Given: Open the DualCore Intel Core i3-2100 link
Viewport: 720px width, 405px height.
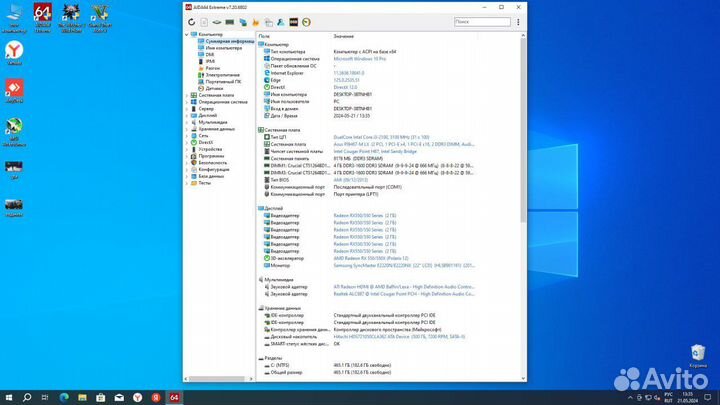Looking at the screenshot, I should (x=381, y=137).
